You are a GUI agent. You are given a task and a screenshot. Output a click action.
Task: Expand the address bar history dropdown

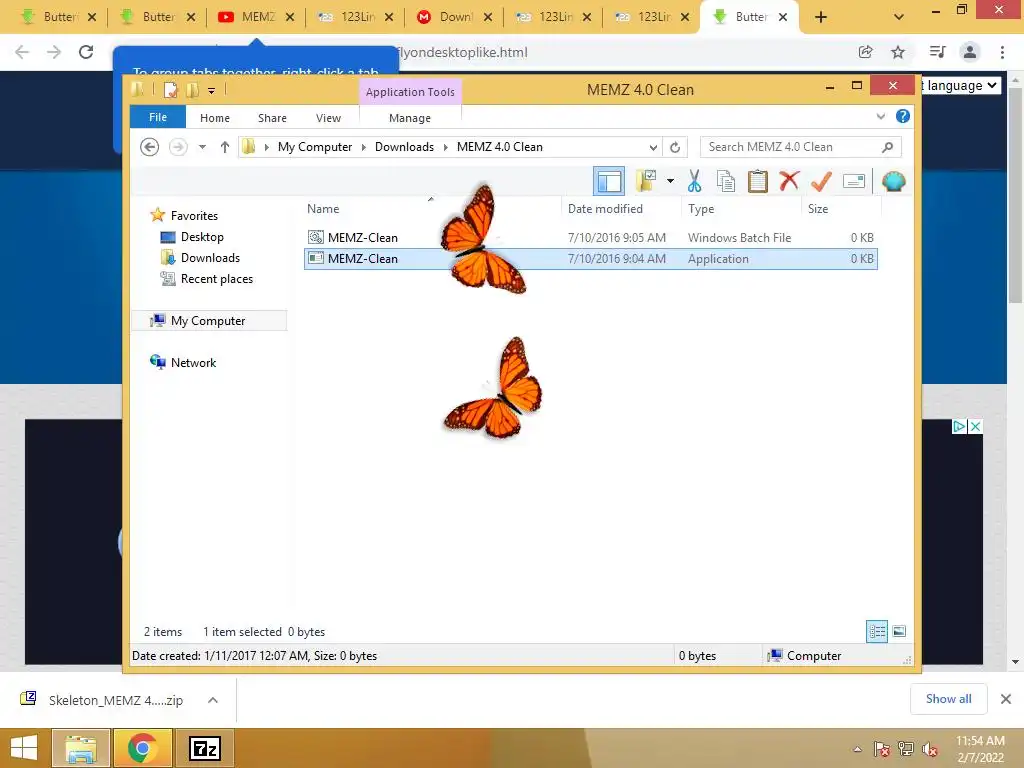pos(652,147)
